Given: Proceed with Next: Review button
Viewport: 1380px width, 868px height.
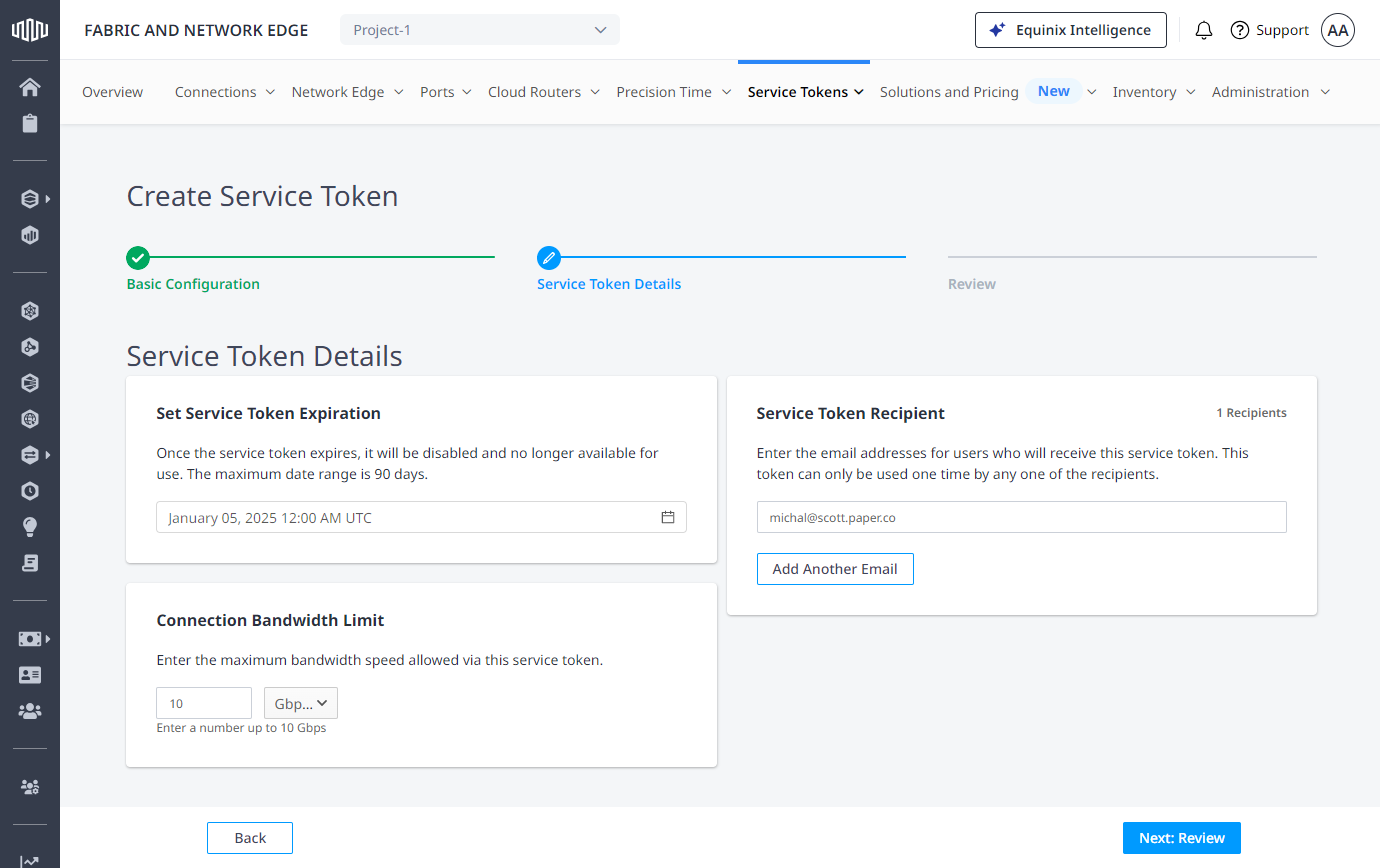Looking at the screenshot, I should 1182,838.
